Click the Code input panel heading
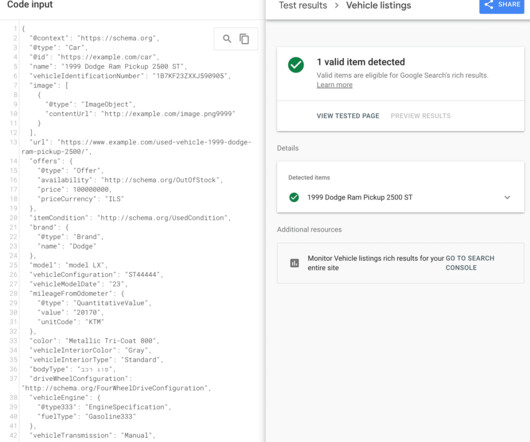530x442 pixels. (30, 4)
